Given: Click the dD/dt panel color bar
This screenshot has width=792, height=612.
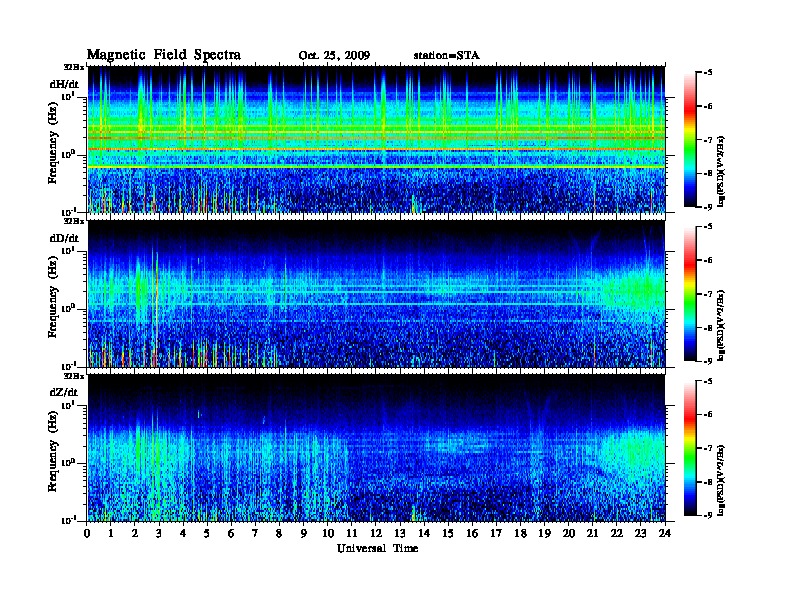Looking at the screenshot, I should pyautogui.click(x=690, y=293).
